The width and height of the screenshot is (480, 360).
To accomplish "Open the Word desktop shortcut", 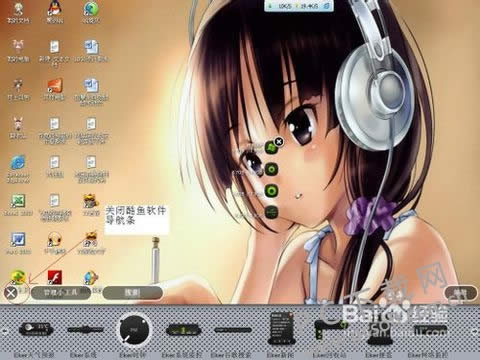I will [x=18, y=239].
